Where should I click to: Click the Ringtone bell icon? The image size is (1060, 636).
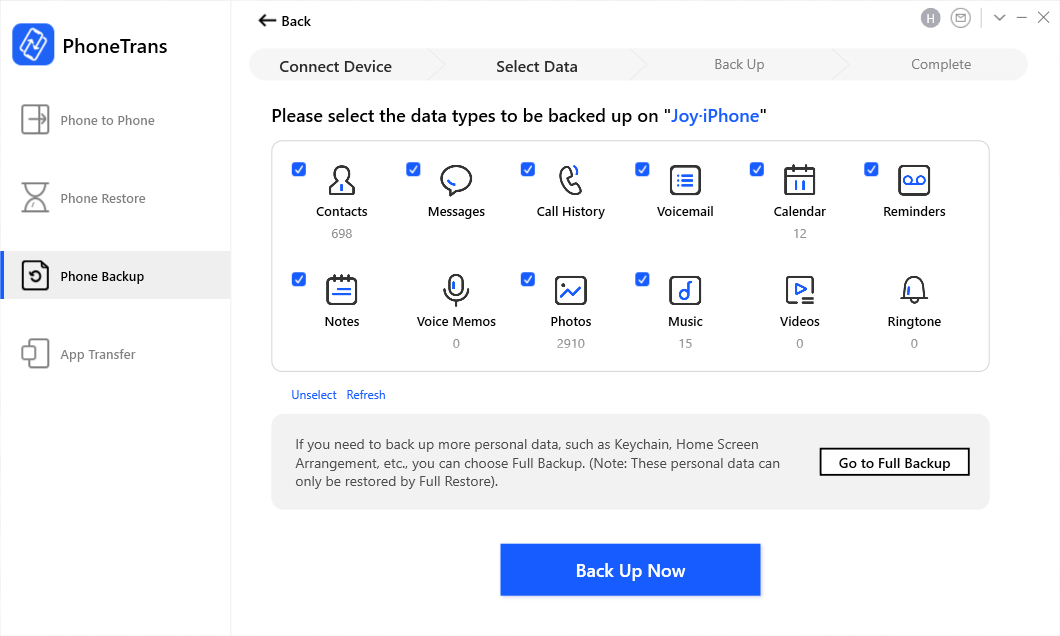914,290
